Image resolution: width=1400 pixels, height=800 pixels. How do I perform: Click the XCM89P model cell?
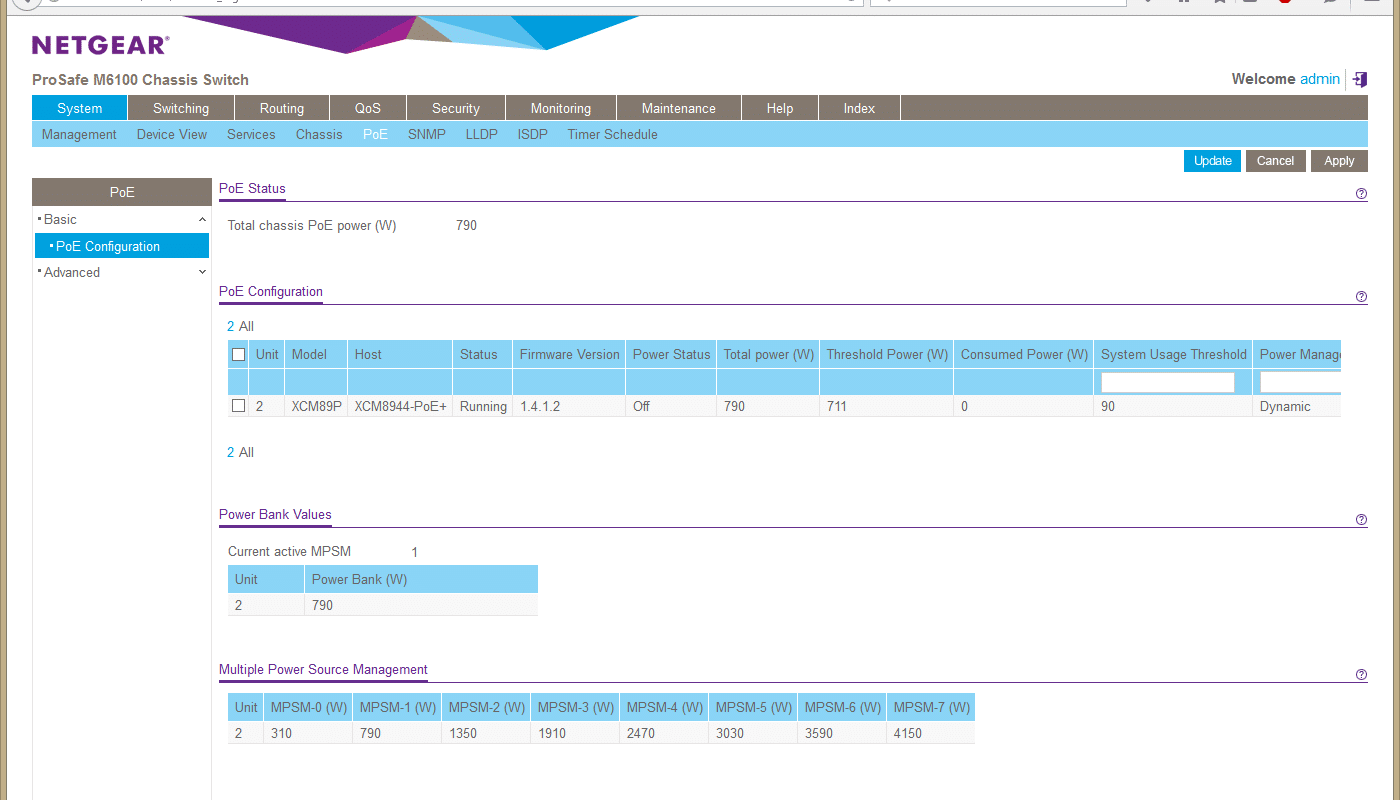(x=316, y=406)
